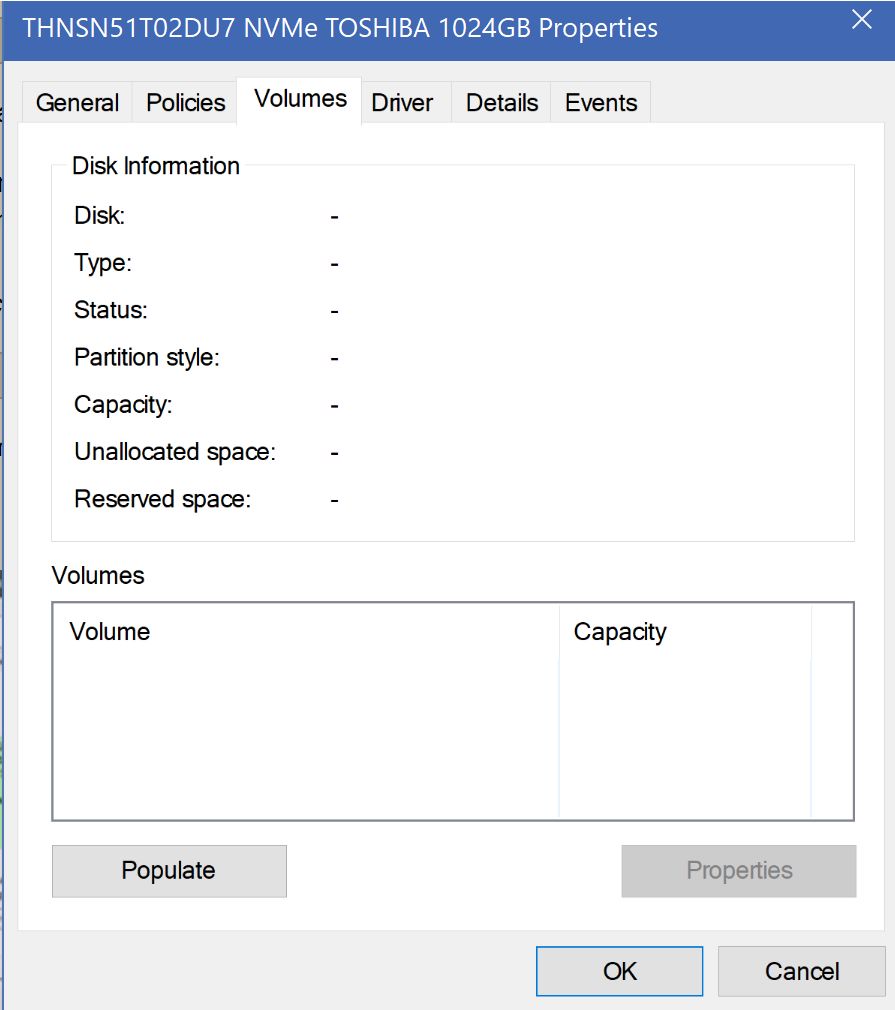This screenshot has width=895, height=1010.
Task: Click the dialog title bar text
Action: coord(340,28)
